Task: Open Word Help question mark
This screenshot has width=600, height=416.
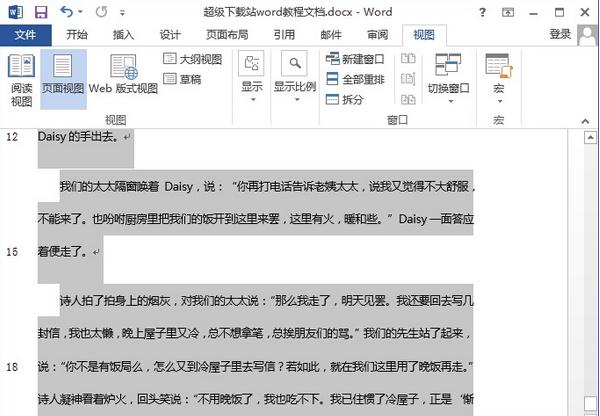Action: pyautogui.click(x=482, y=13)
